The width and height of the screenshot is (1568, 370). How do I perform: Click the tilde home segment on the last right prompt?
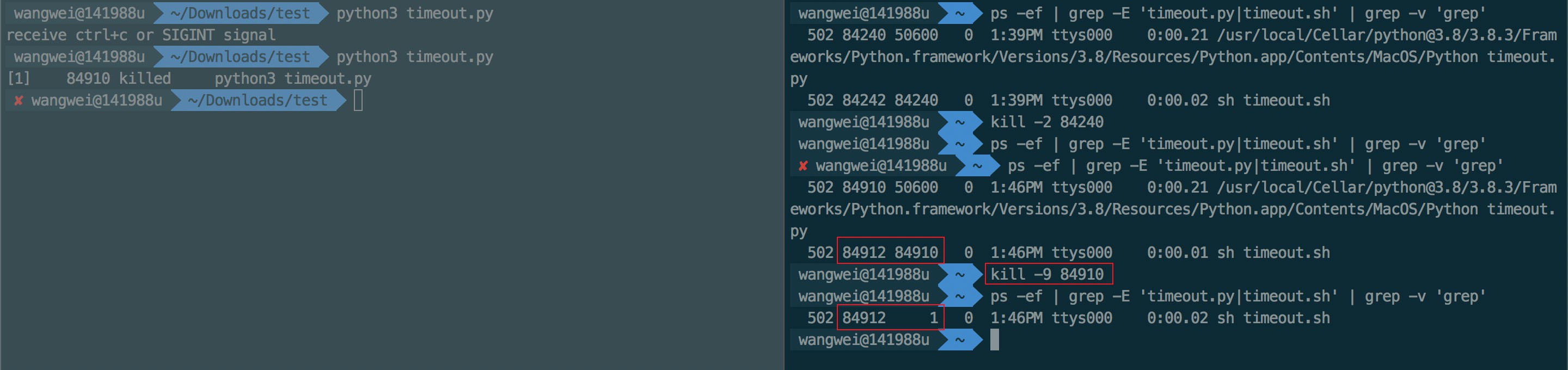click(x=960, y=340)
